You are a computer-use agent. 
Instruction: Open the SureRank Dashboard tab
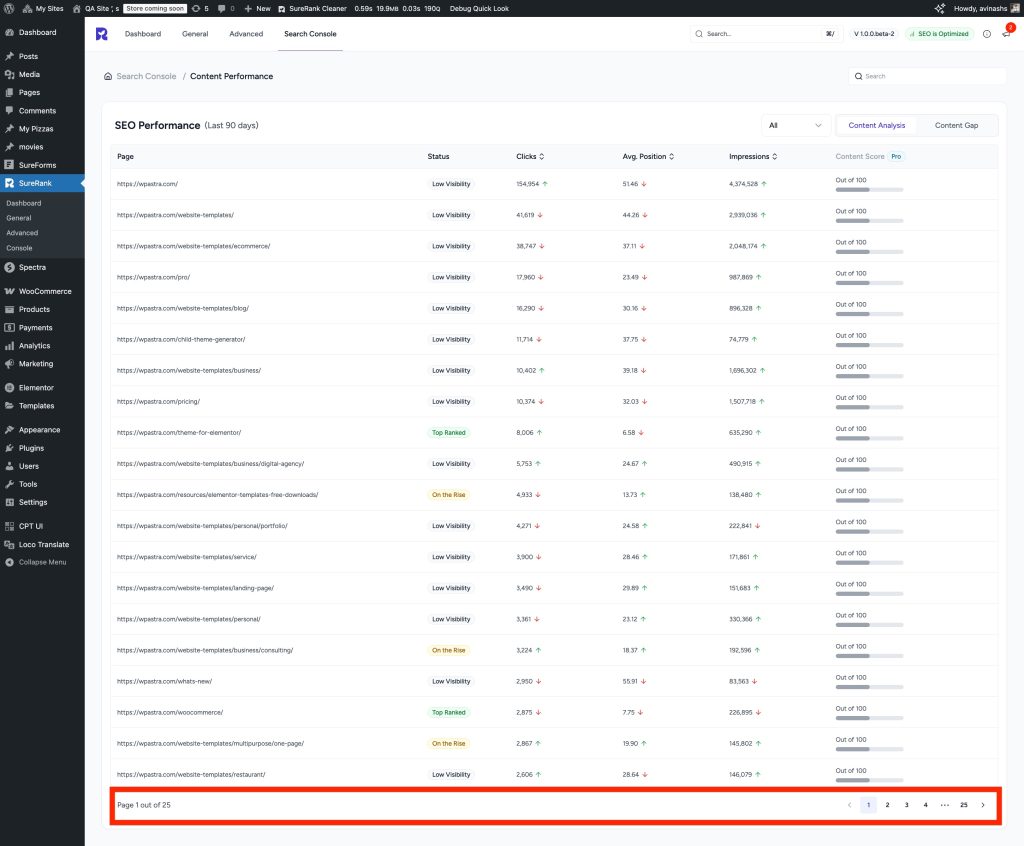(143, 34)
